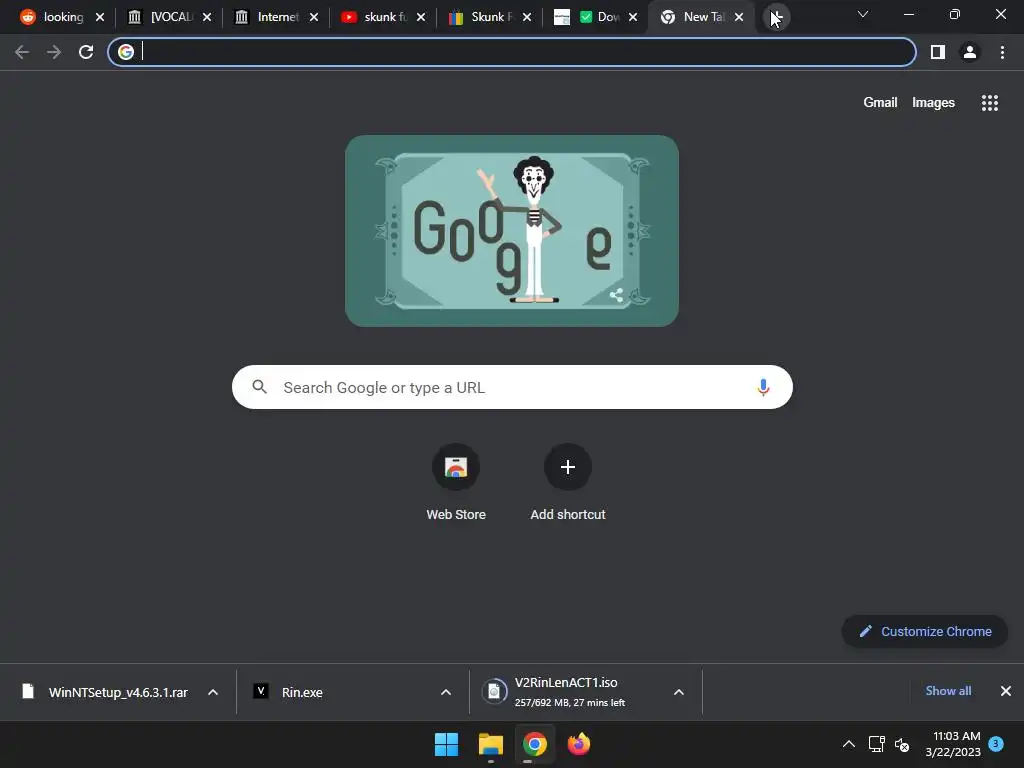Expand options for V2RinLenACT1.iso download
Screen dimensions: 1024x768
pos(679,692)
